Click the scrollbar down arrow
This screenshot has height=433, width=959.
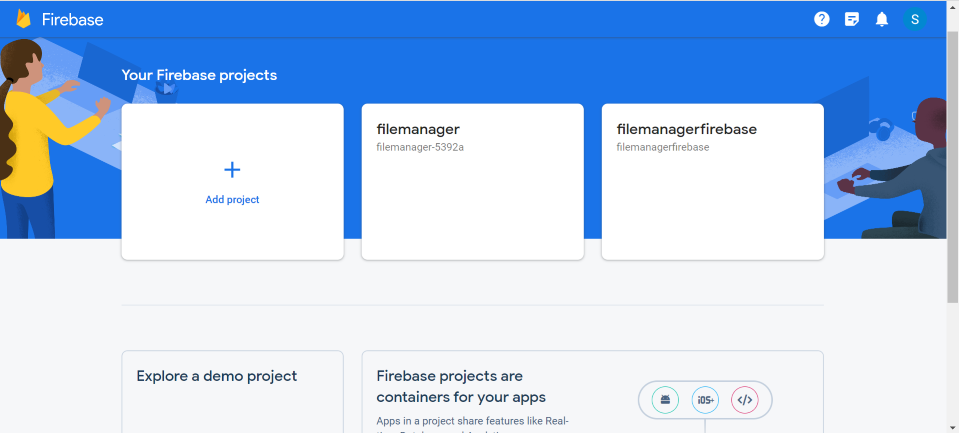[952, 427]
